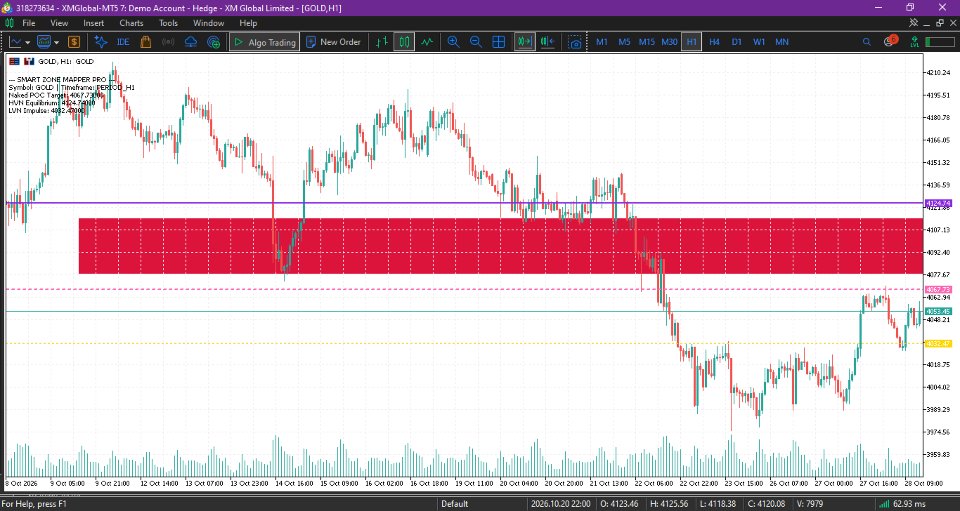Open the account icon with the red badge
This screenshot has width=960, height=511.
pos(890,41)
